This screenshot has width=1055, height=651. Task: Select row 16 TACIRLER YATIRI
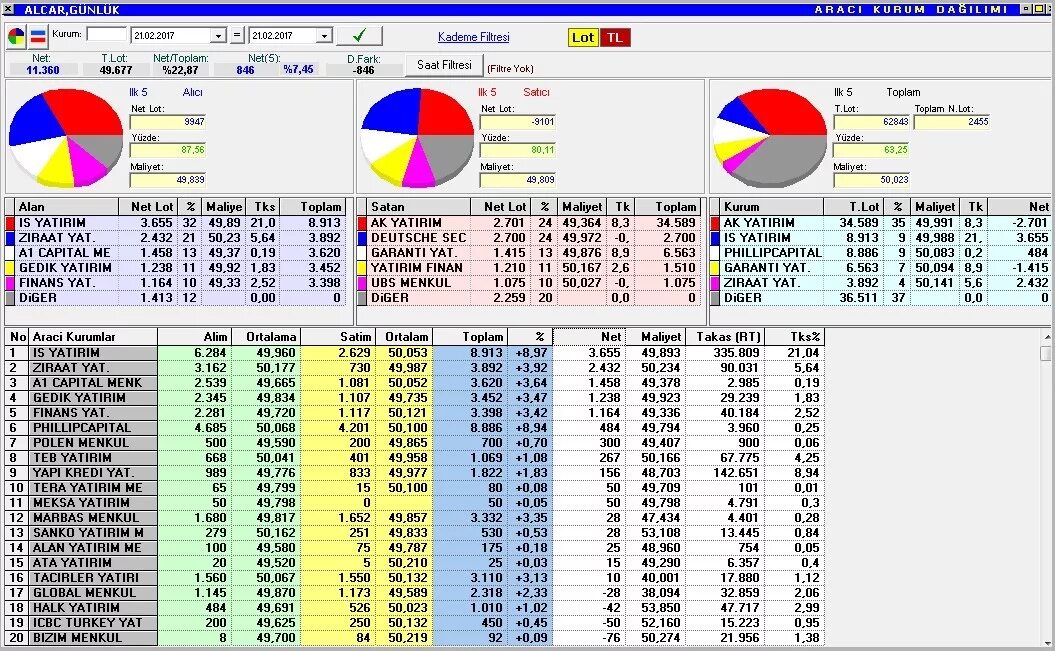pyautogui.click(x=415, y=578)
